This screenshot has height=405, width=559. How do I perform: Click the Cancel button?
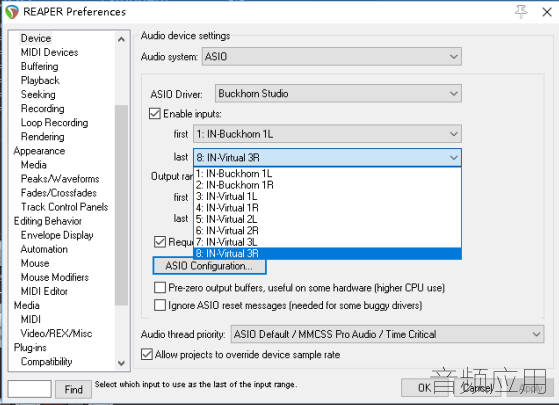point(478,388)
